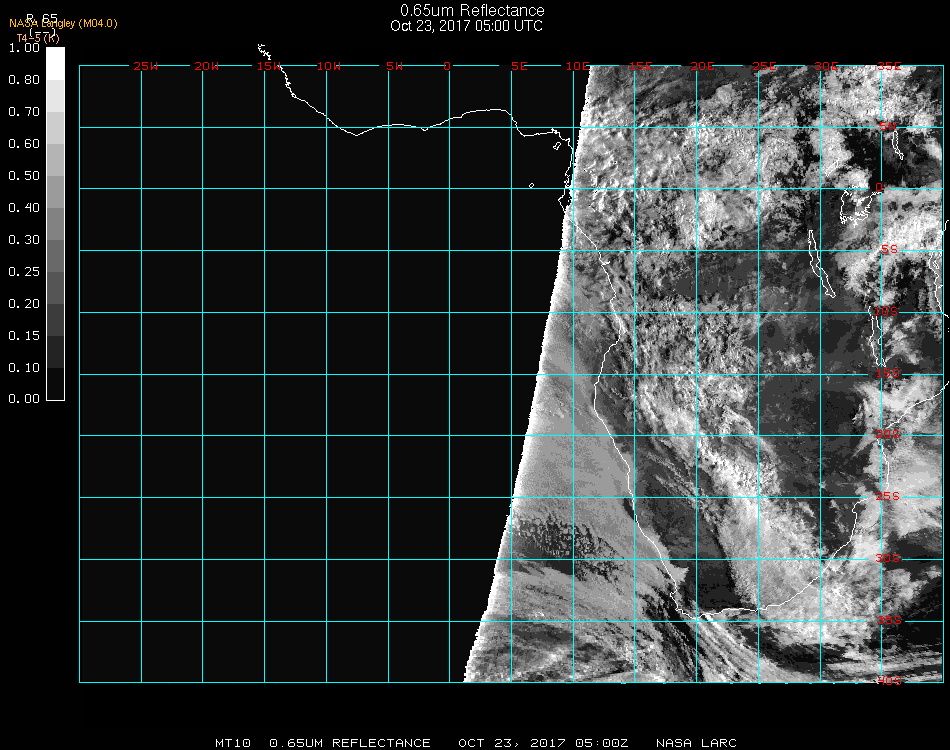
Task: Click the 'NASA LARC' footer credit
Action: pyautogui.click(x=696, y=743)
